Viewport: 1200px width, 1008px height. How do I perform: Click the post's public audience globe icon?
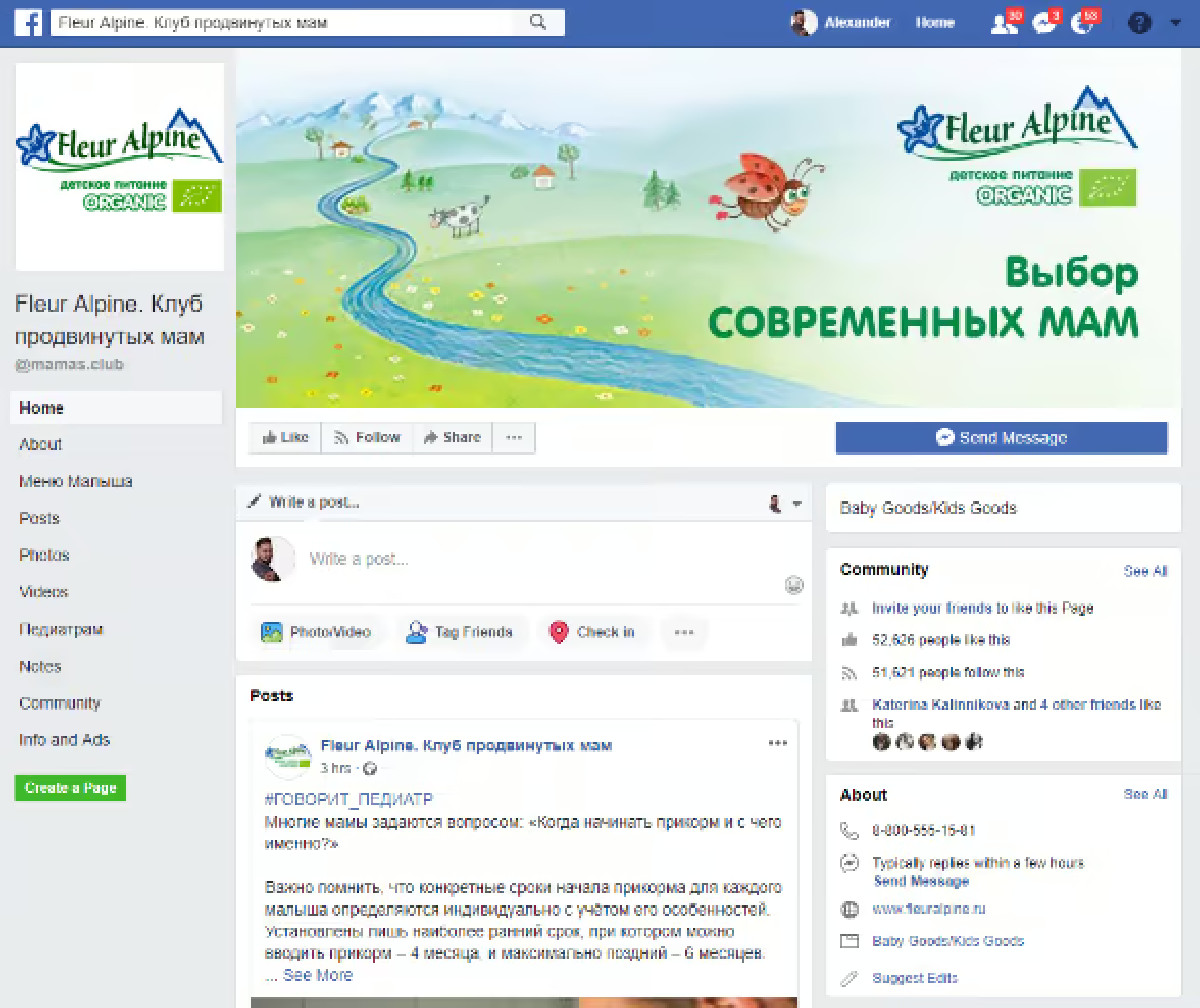click(x=370, y=769)
